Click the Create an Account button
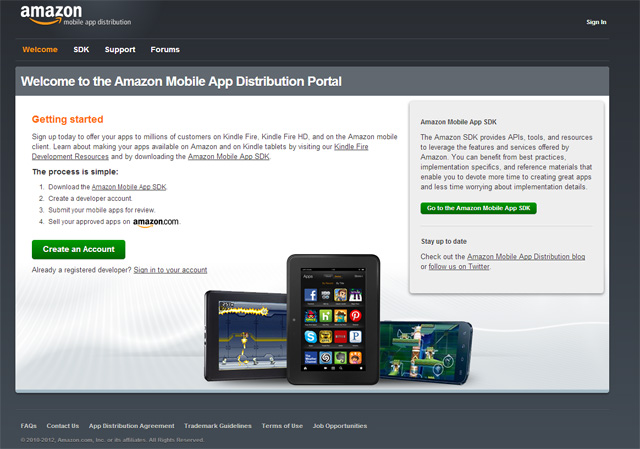 coord(78,249)
